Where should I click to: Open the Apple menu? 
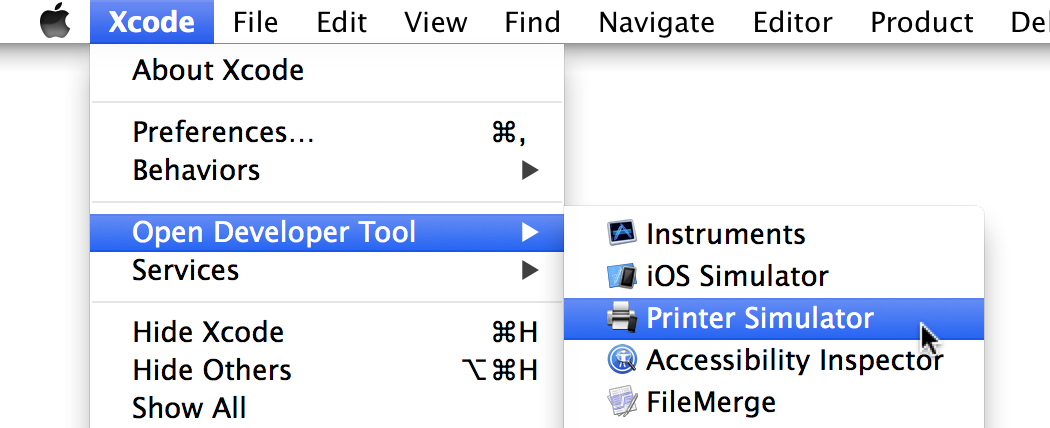pyautogui.click(x=54, y=21)
